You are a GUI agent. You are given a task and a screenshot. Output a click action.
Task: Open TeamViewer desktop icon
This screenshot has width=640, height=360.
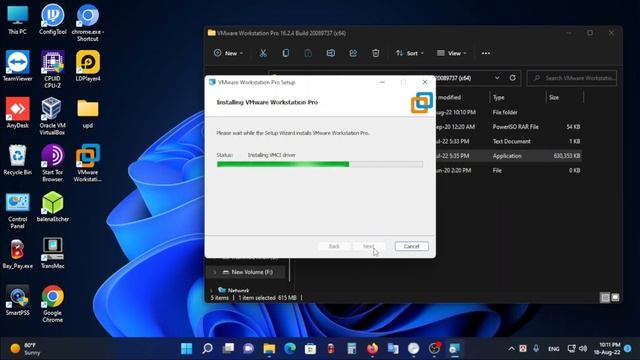click(18, 67)
